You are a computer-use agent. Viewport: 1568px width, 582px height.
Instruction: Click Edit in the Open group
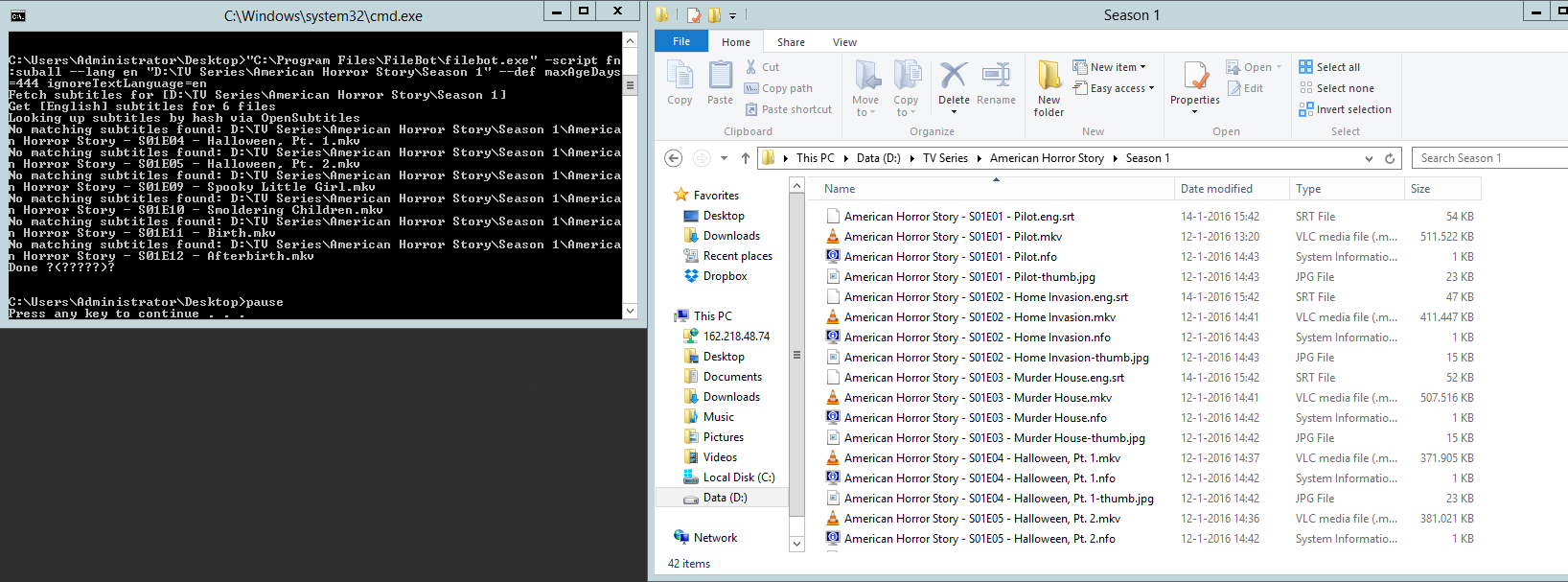pos(1245,88)
